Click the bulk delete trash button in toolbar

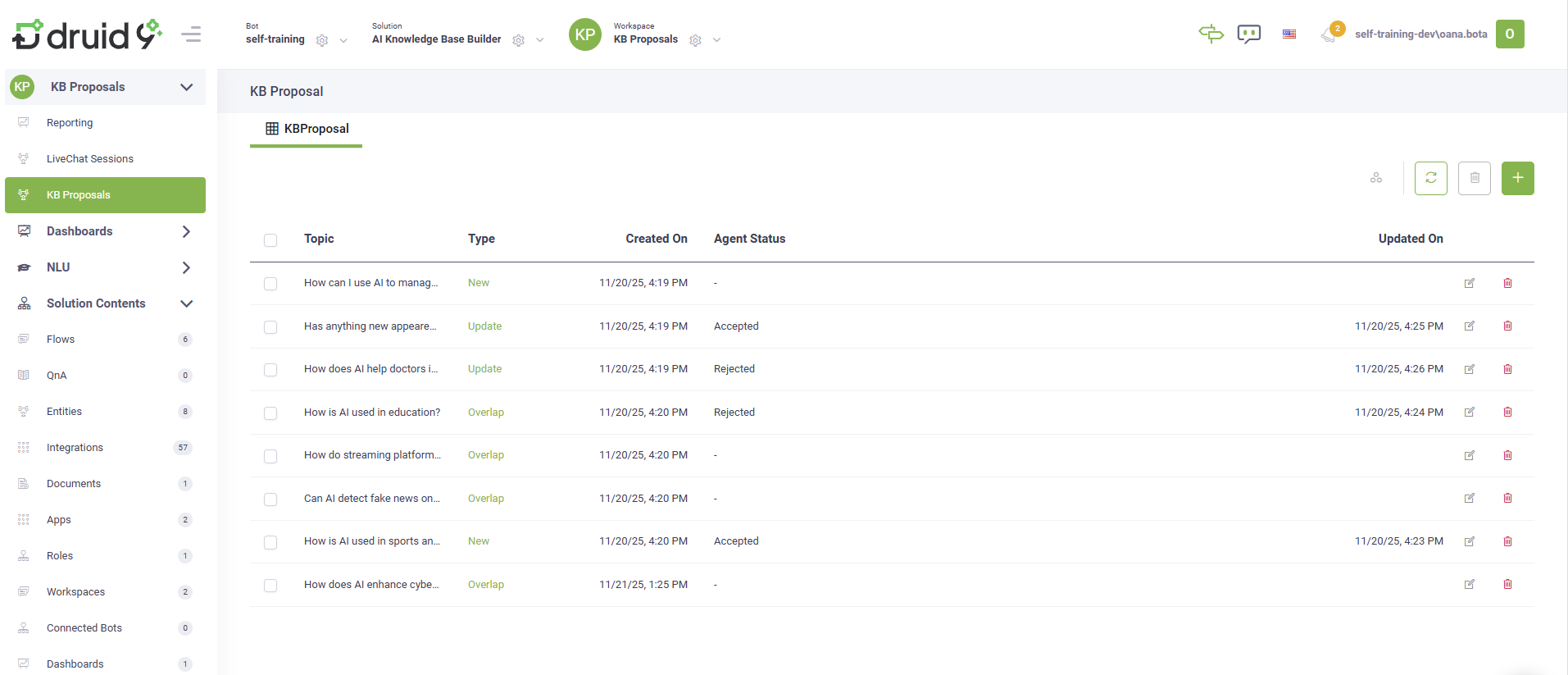click(x=1475, y=178)
